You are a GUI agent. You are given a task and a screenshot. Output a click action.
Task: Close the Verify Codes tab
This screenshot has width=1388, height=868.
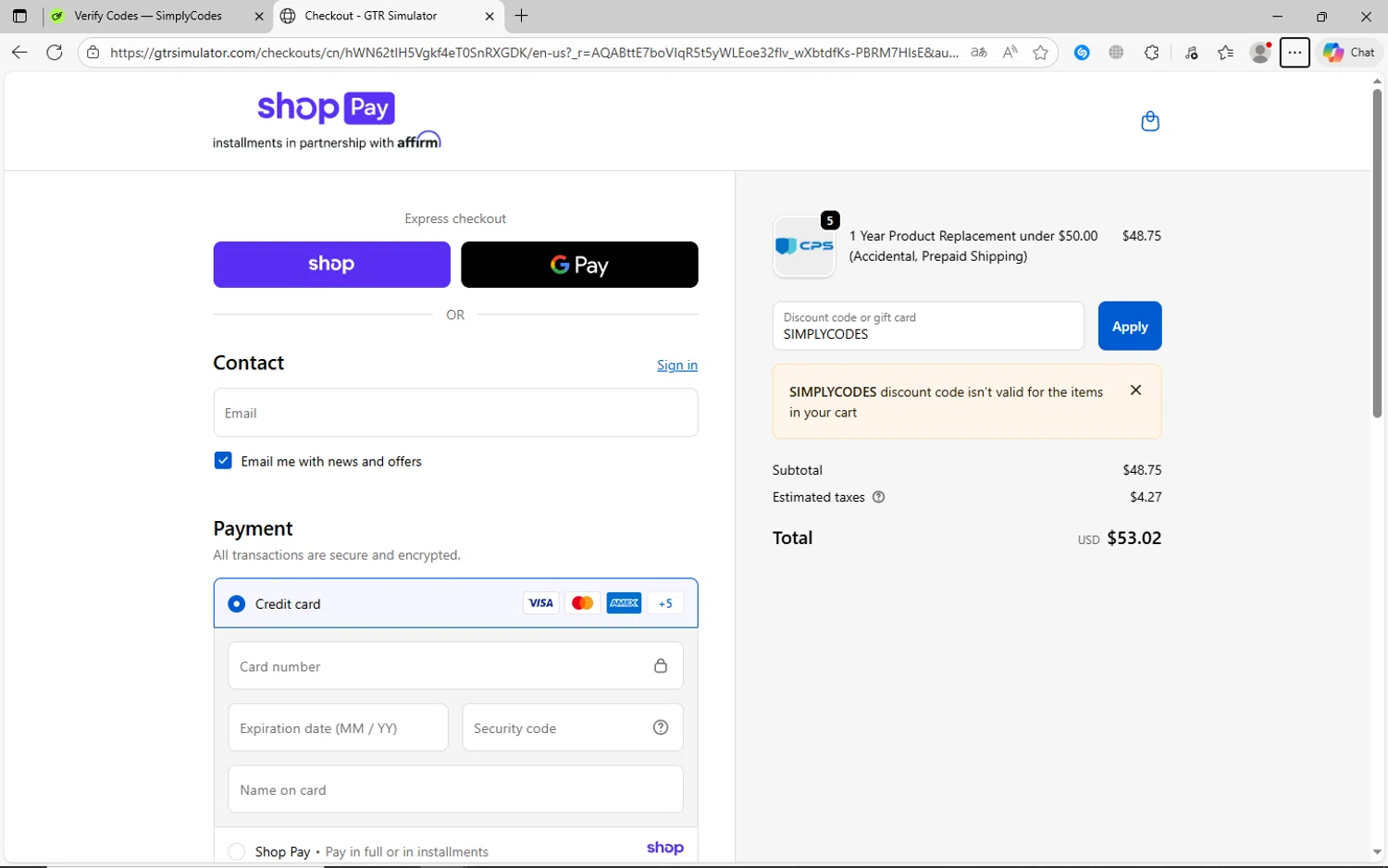pyautogui.click(x=259, y=16)
